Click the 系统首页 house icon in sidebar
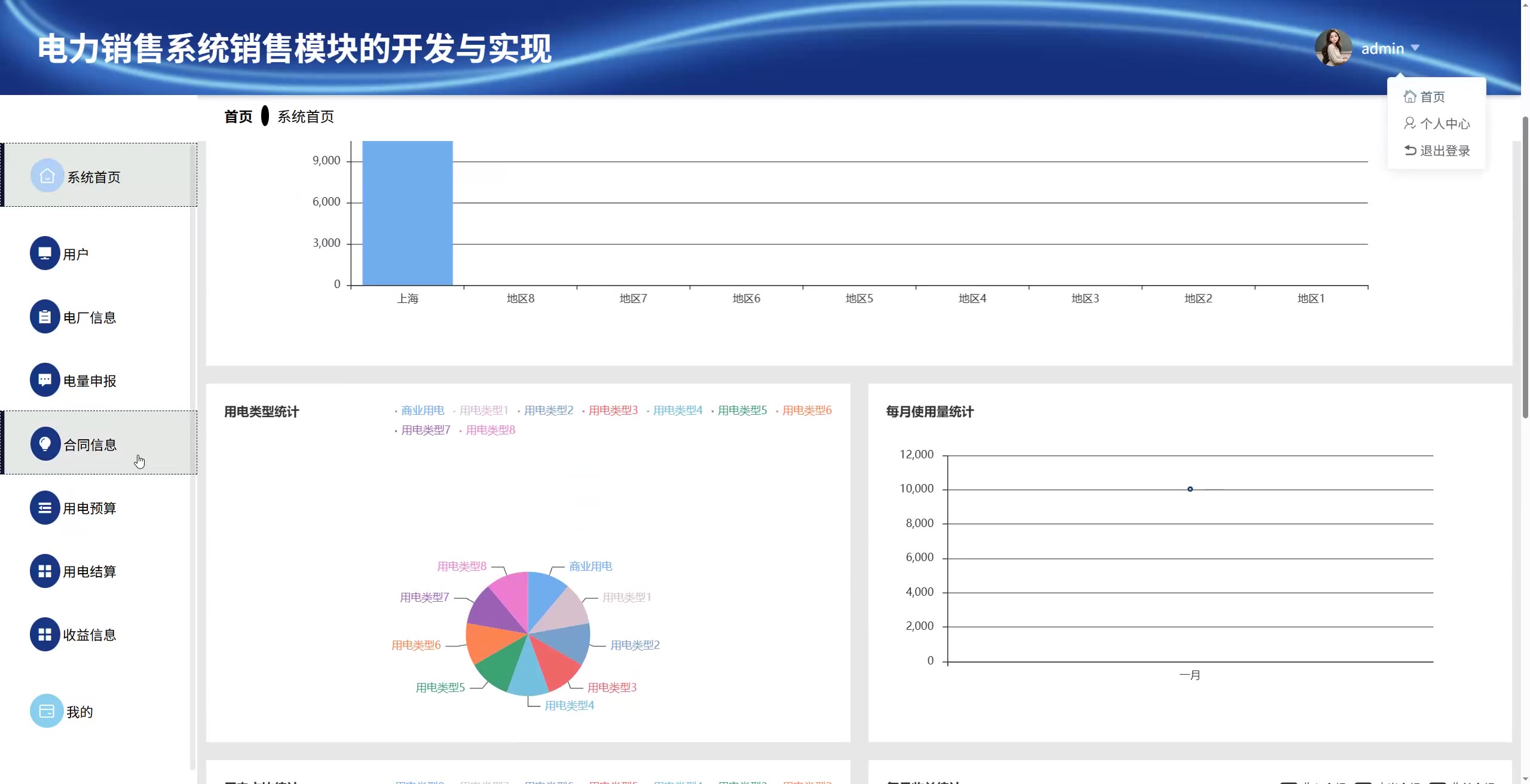 pos(47,176)
